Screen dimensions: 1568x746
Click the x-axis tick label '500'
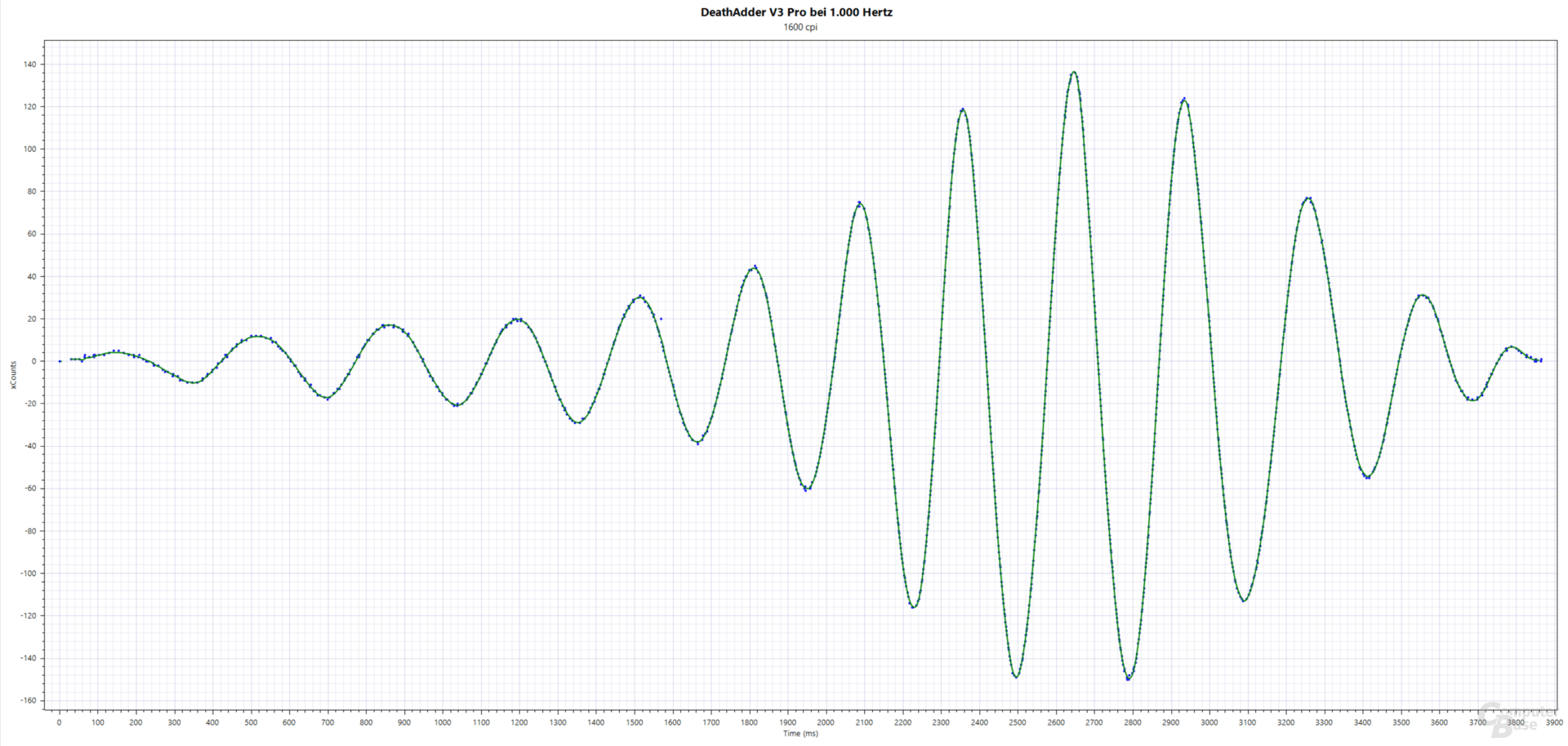(x=251, y=722)
